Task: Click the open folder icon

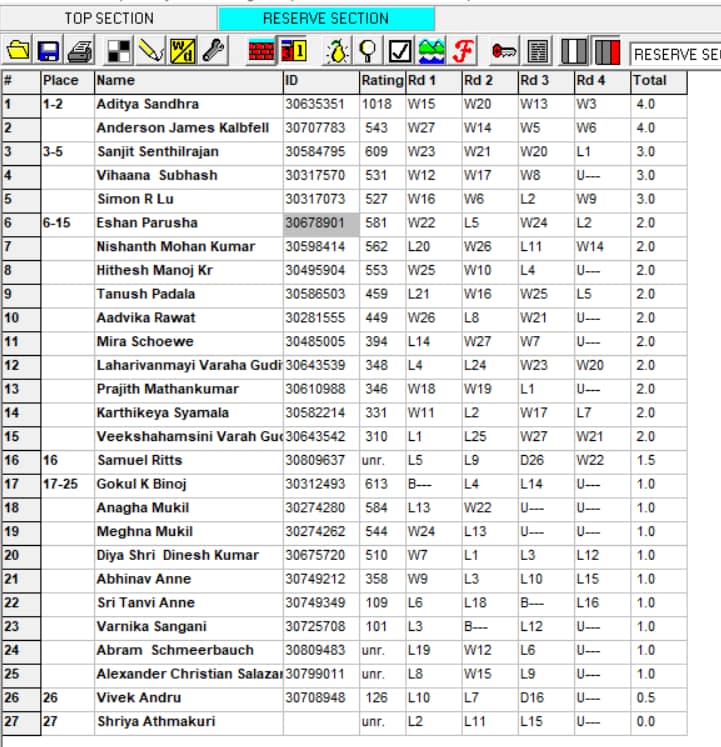Action: pos(18,50)
